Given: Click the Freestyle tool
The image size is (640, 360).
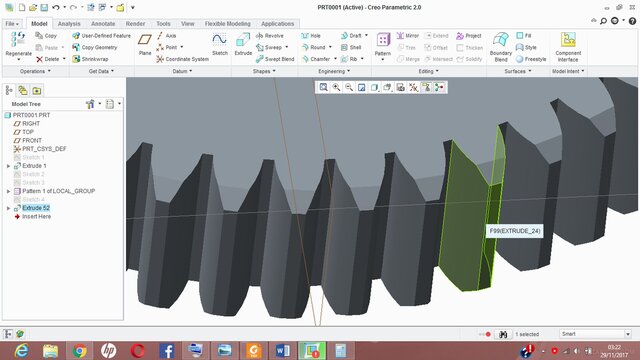Looking at the screenshot, I should pyautogui.click(x=531, y=59).
